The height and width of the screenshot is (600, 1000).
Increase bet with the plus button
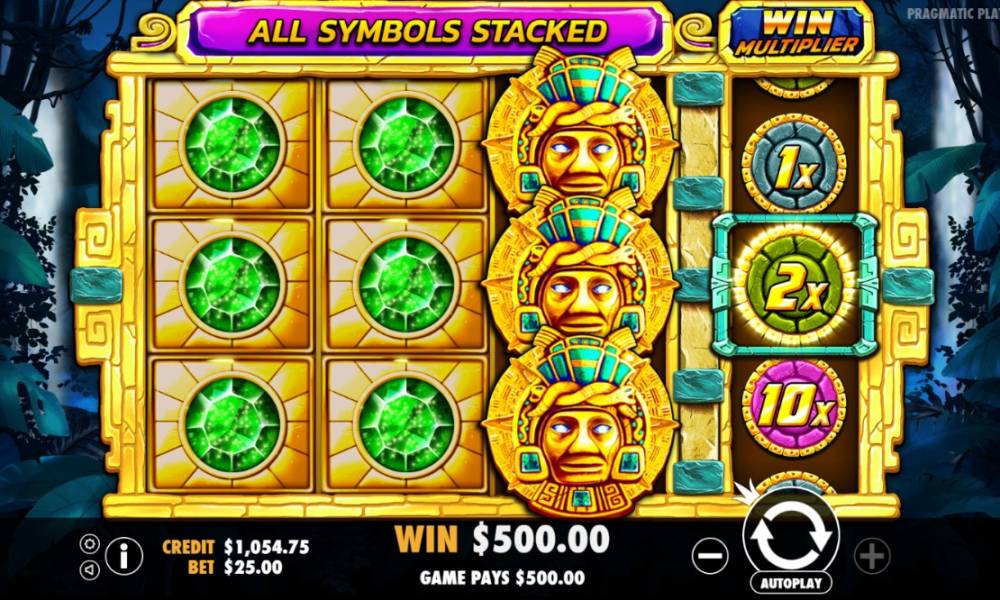point(872,556)
